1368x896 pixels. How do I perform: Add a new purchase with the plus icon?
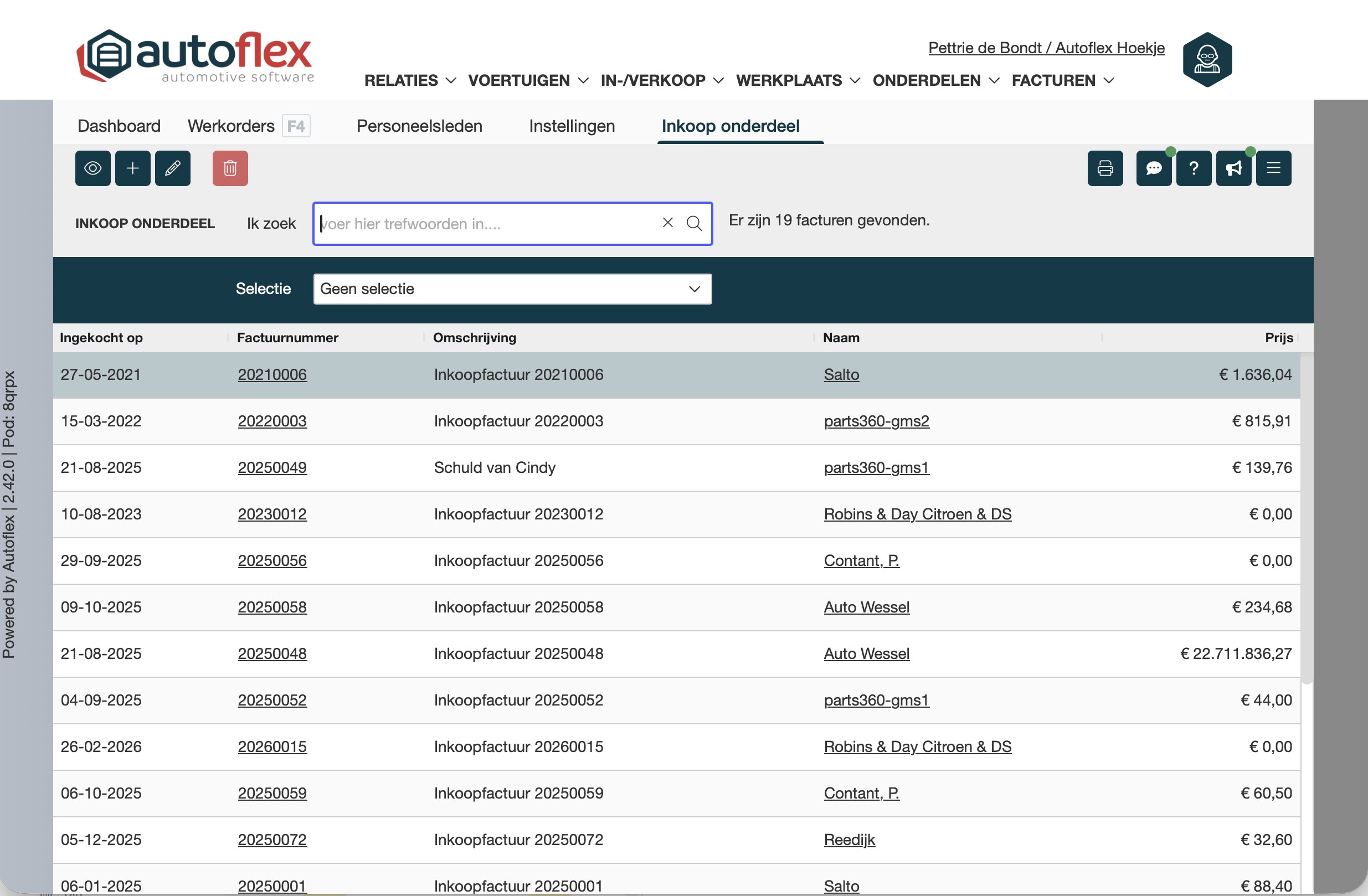[x=133, y=168]
